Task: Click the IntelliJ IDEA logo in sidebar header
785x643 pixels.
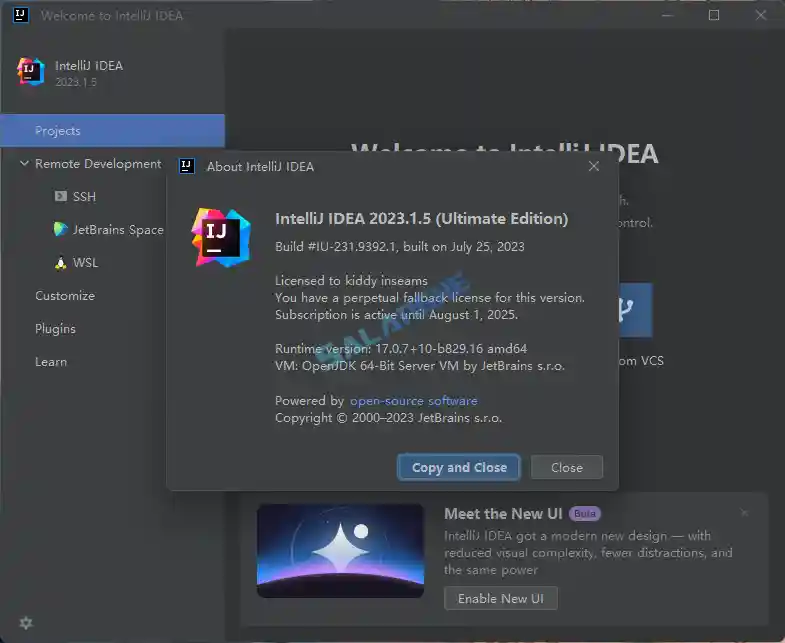Action: click(31, 72)
